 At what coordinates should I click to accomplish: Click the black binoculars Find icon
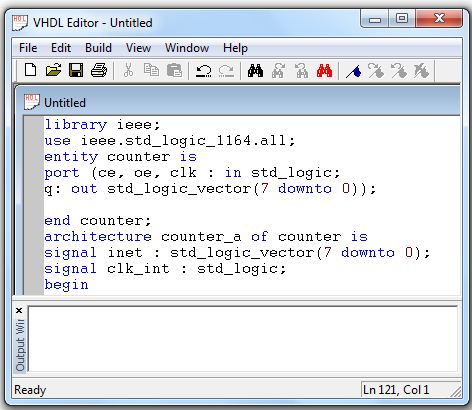[x=255, y=70]
